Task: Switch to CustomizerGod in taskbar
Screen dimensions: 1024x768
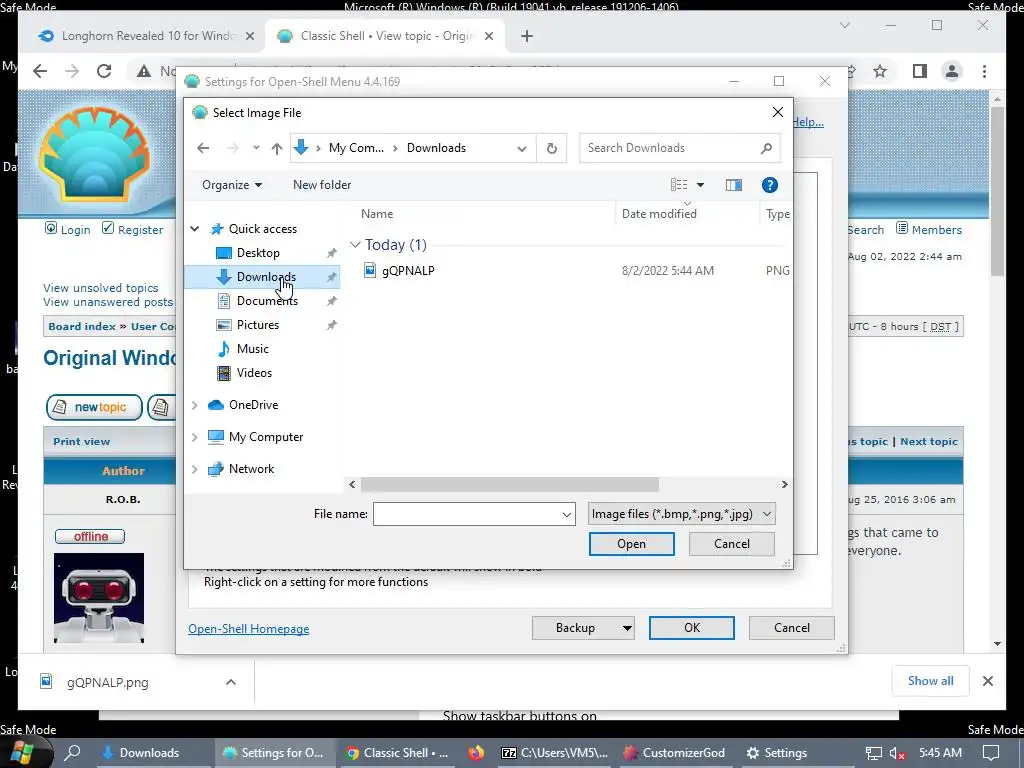Action: [x=675, y=753]
